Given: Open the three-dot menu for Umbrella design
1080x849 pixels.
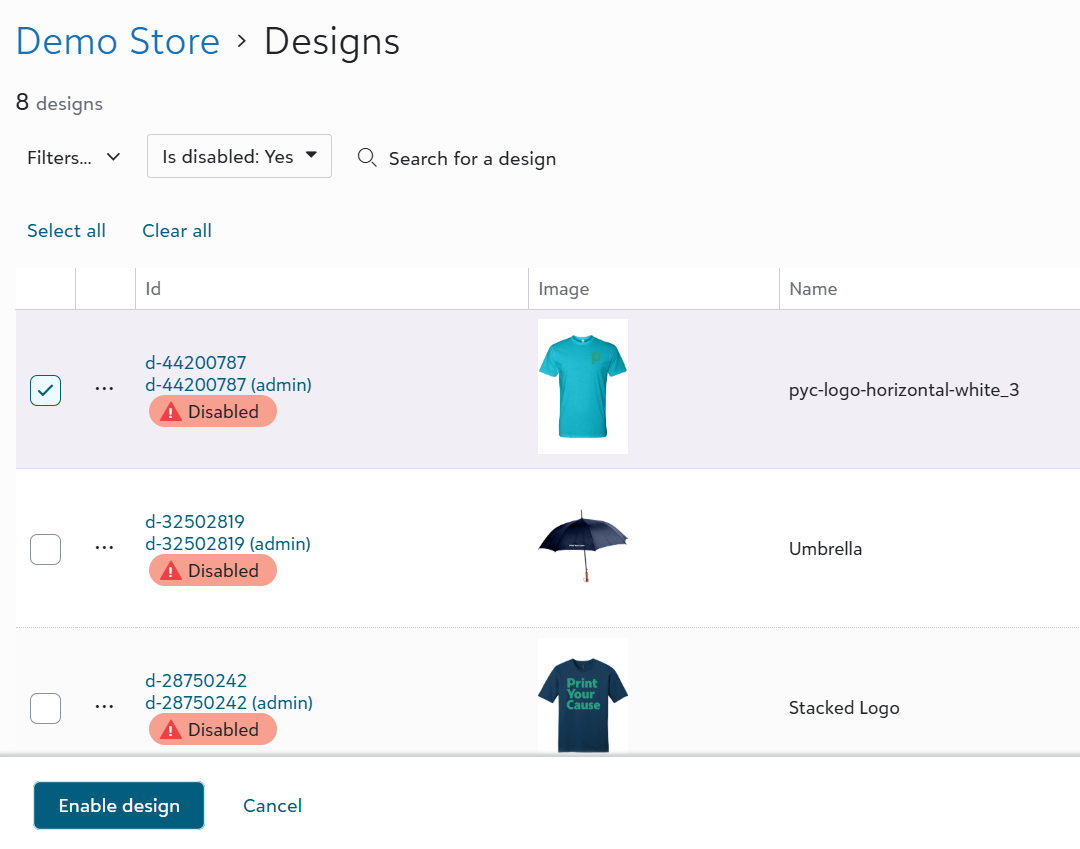Looking at the screenshot, I should 105,548.
